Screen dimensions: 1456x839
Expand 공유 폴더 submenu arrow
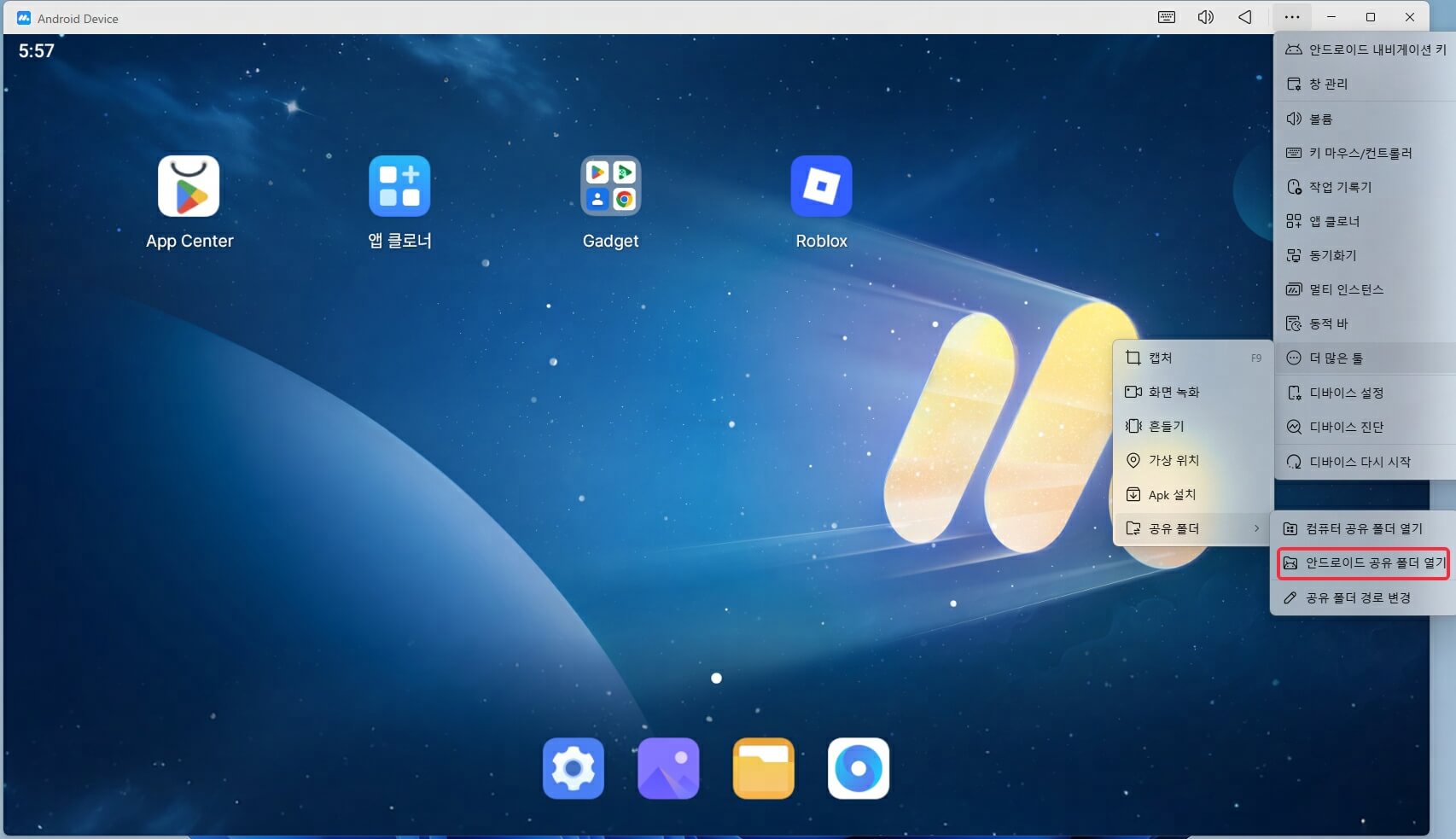pos(1256,528)
